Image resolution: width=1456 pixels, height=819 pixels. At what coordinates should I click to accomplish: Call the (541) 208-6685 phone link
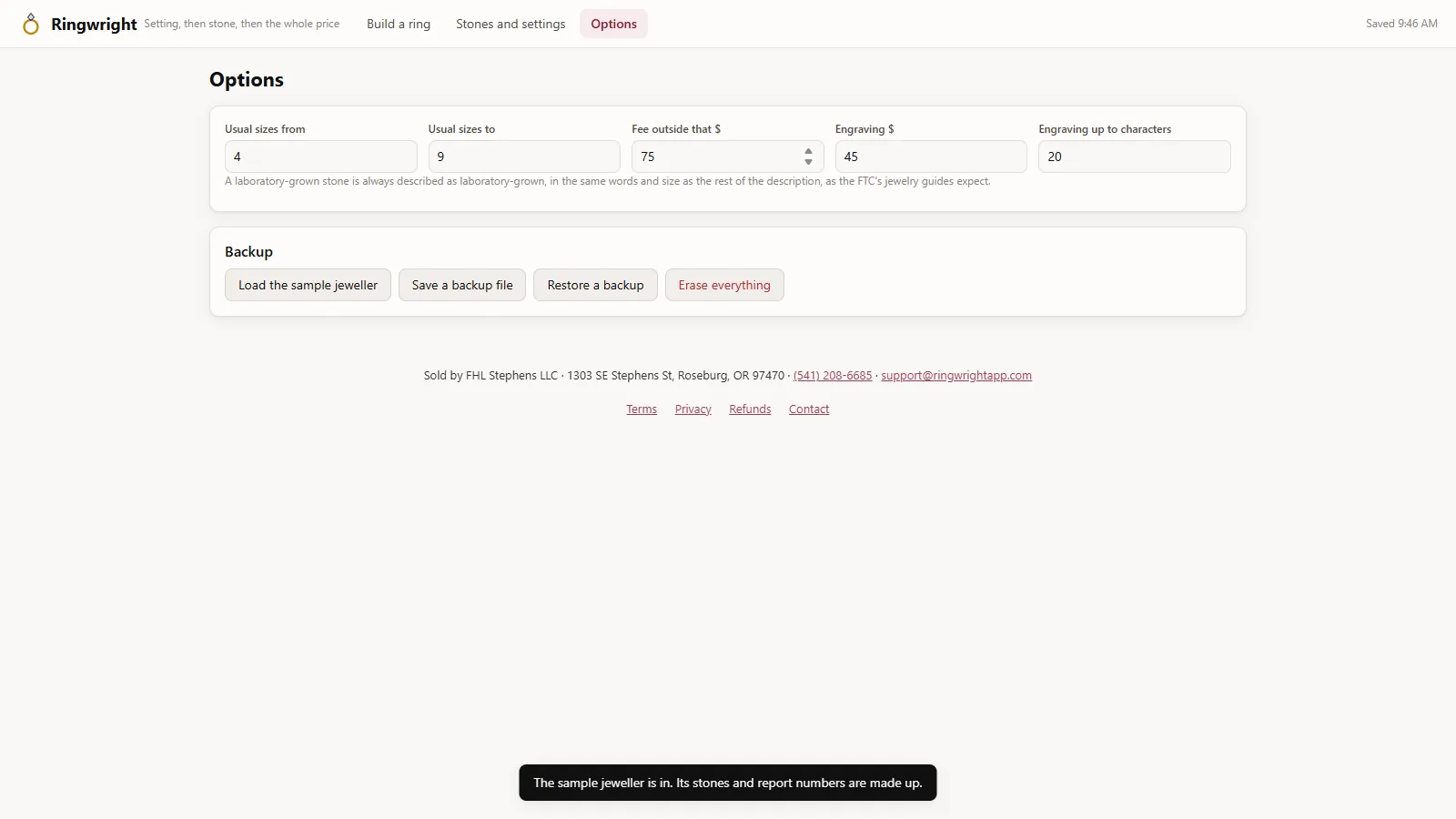(833, 376)
